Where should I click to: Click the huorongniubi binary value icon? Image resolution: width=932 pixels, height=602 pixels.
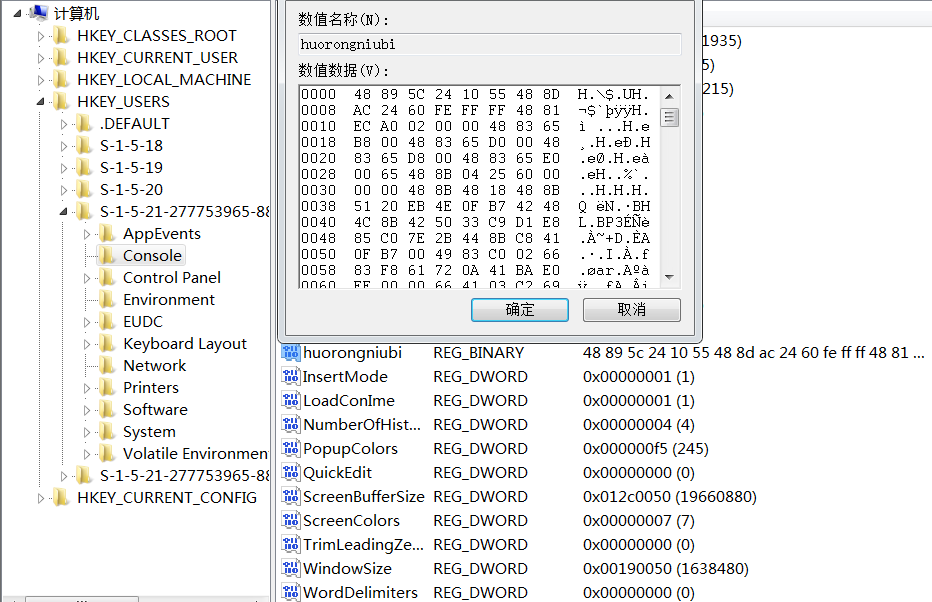tap(291, 353)
